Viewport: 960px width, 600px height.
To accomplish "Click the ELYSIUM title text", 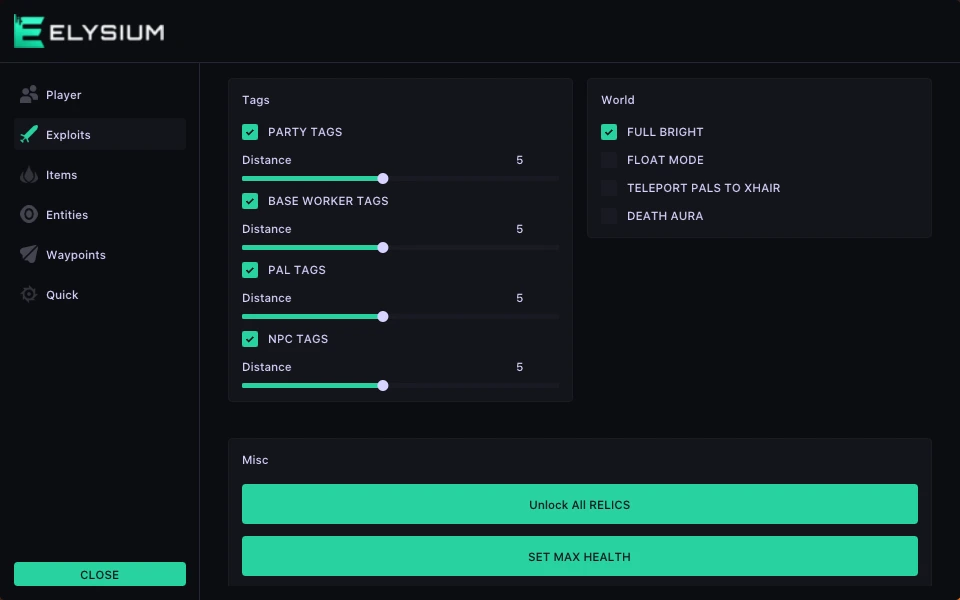I will click(x=107, y=32).
